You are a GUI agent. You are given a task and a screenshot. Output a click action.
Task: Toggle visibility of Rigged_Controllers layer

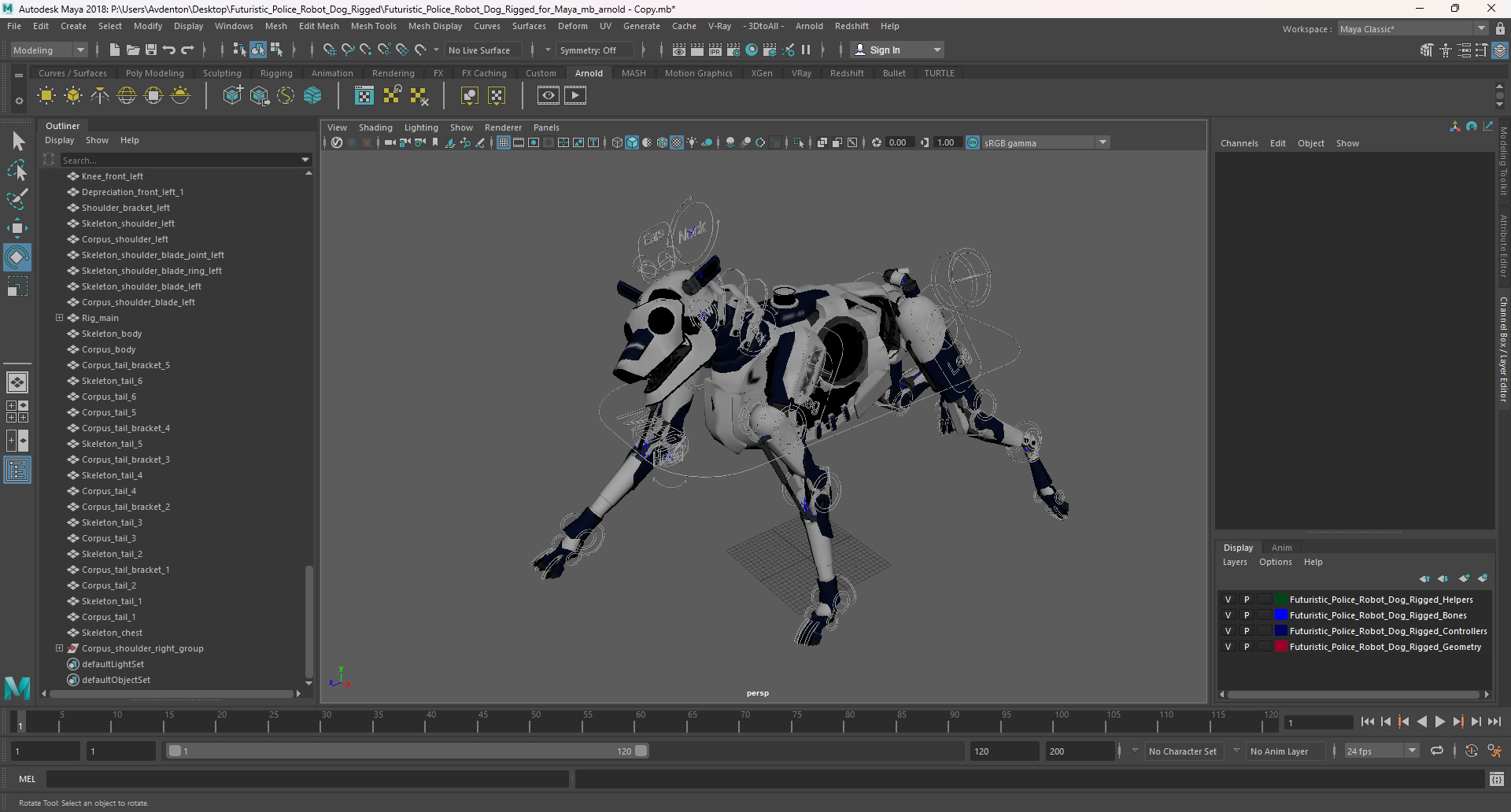tap(1228, 631)
